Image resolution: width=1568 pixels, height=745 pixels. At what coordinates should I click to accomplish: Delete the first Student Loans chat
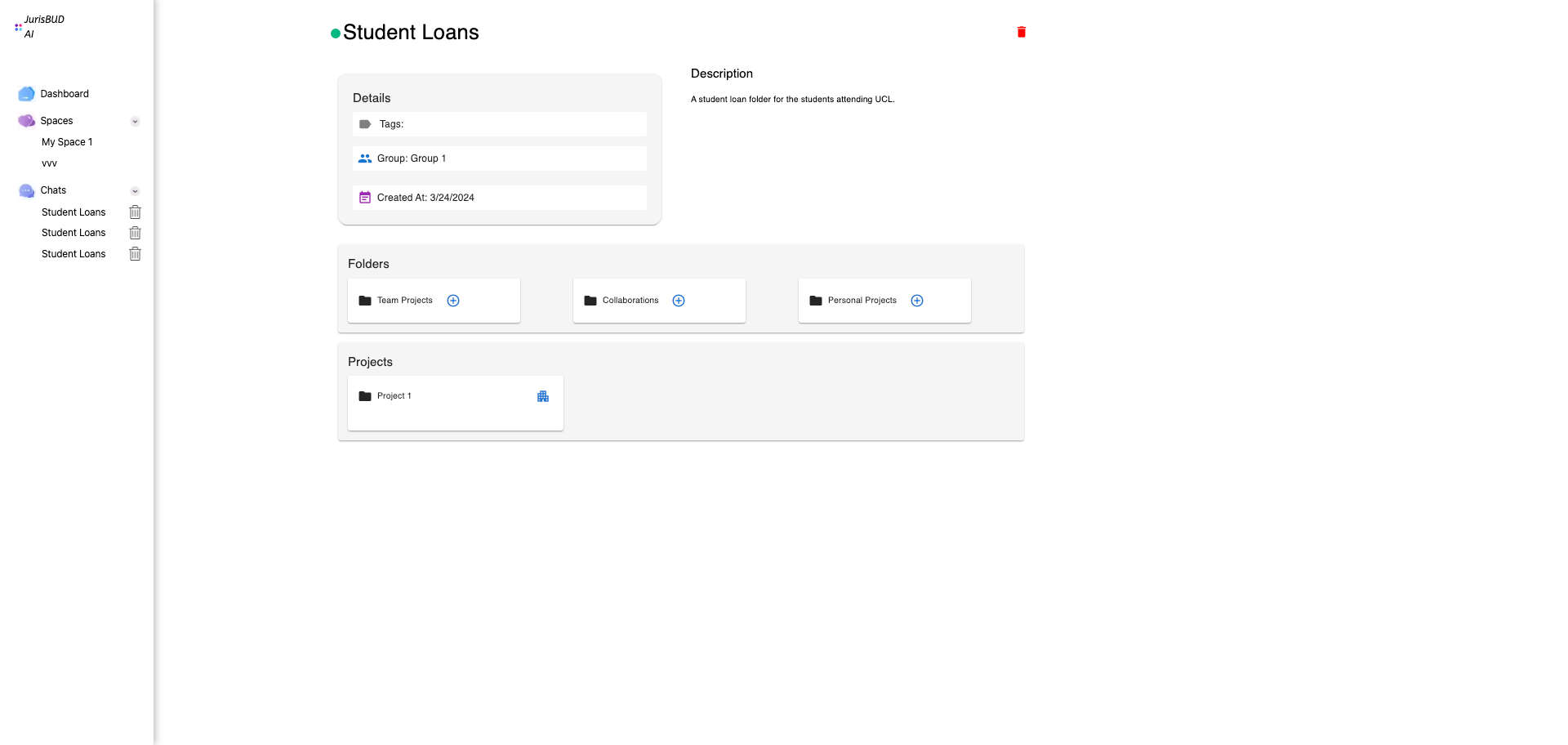point(136,212)
